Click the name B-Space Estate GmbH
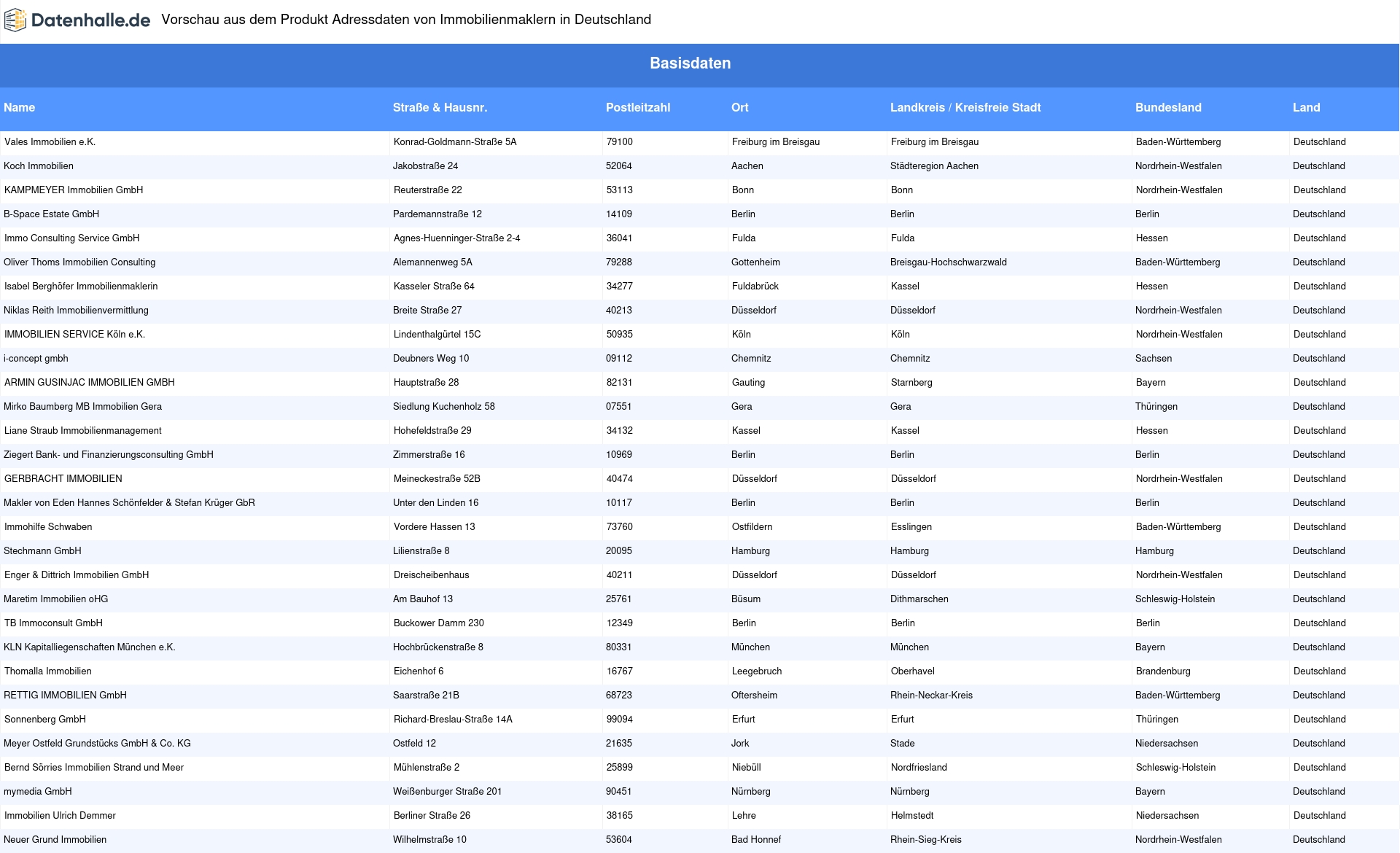Screen dimensions: 1400x853 [52, 214]
